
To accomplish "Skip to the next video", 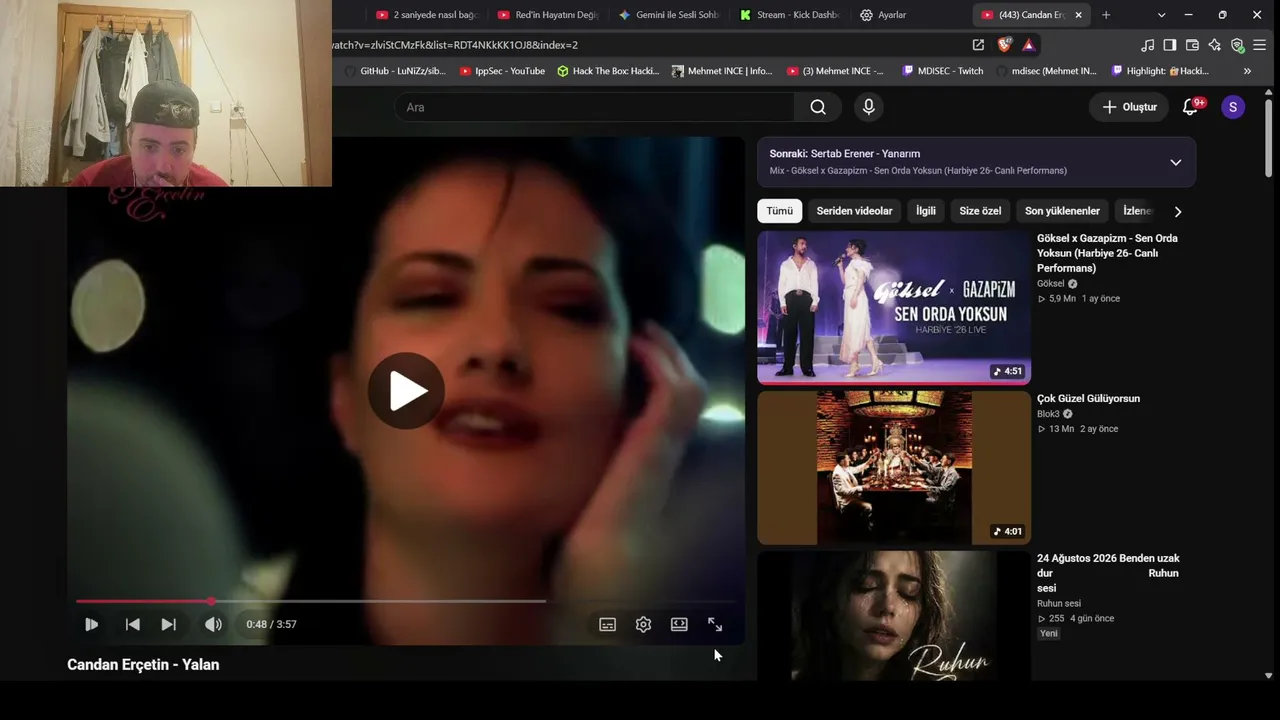I will 169,624.
